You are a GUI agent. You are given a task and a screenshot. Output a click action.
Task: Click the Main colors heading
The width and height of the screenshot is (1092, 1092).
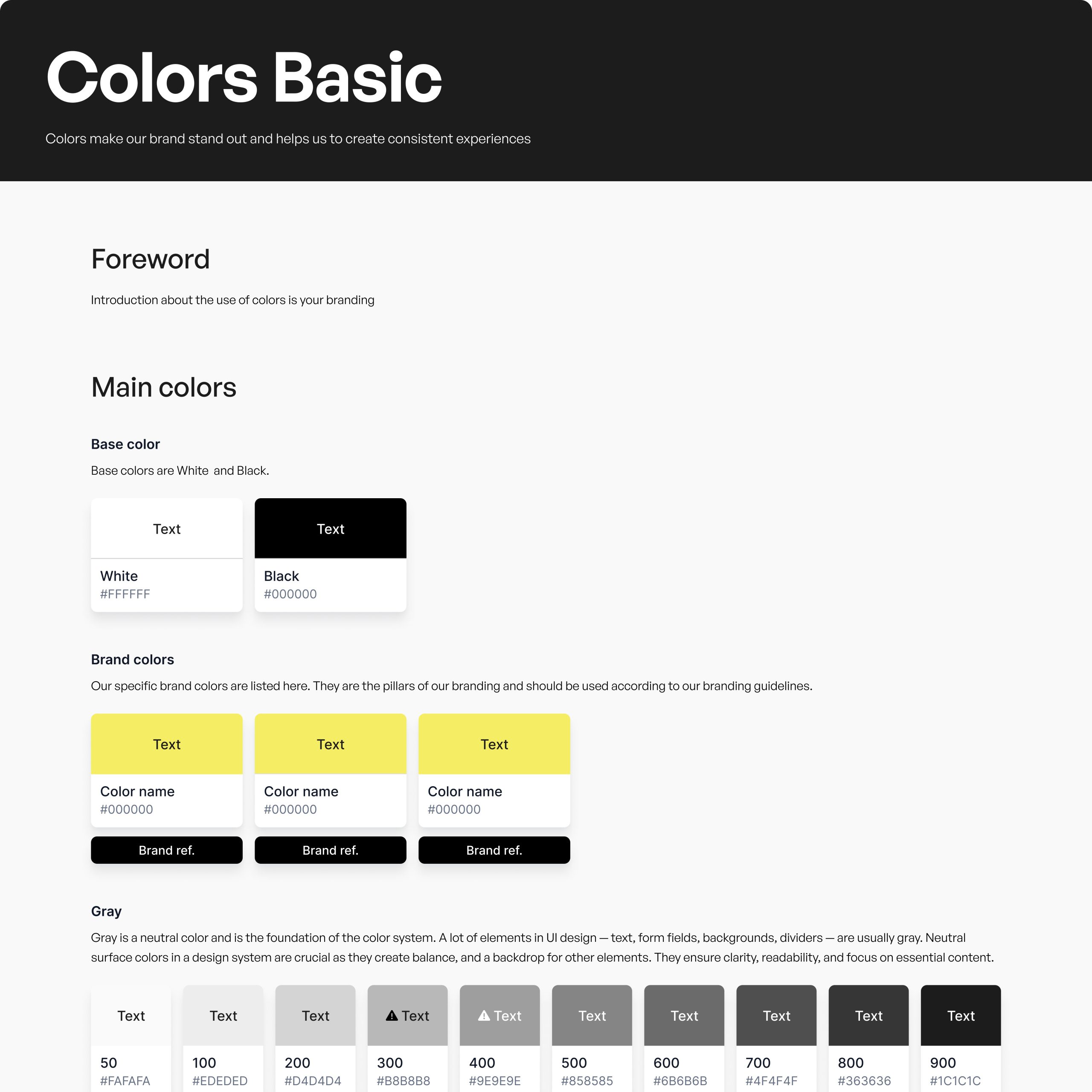164,388
